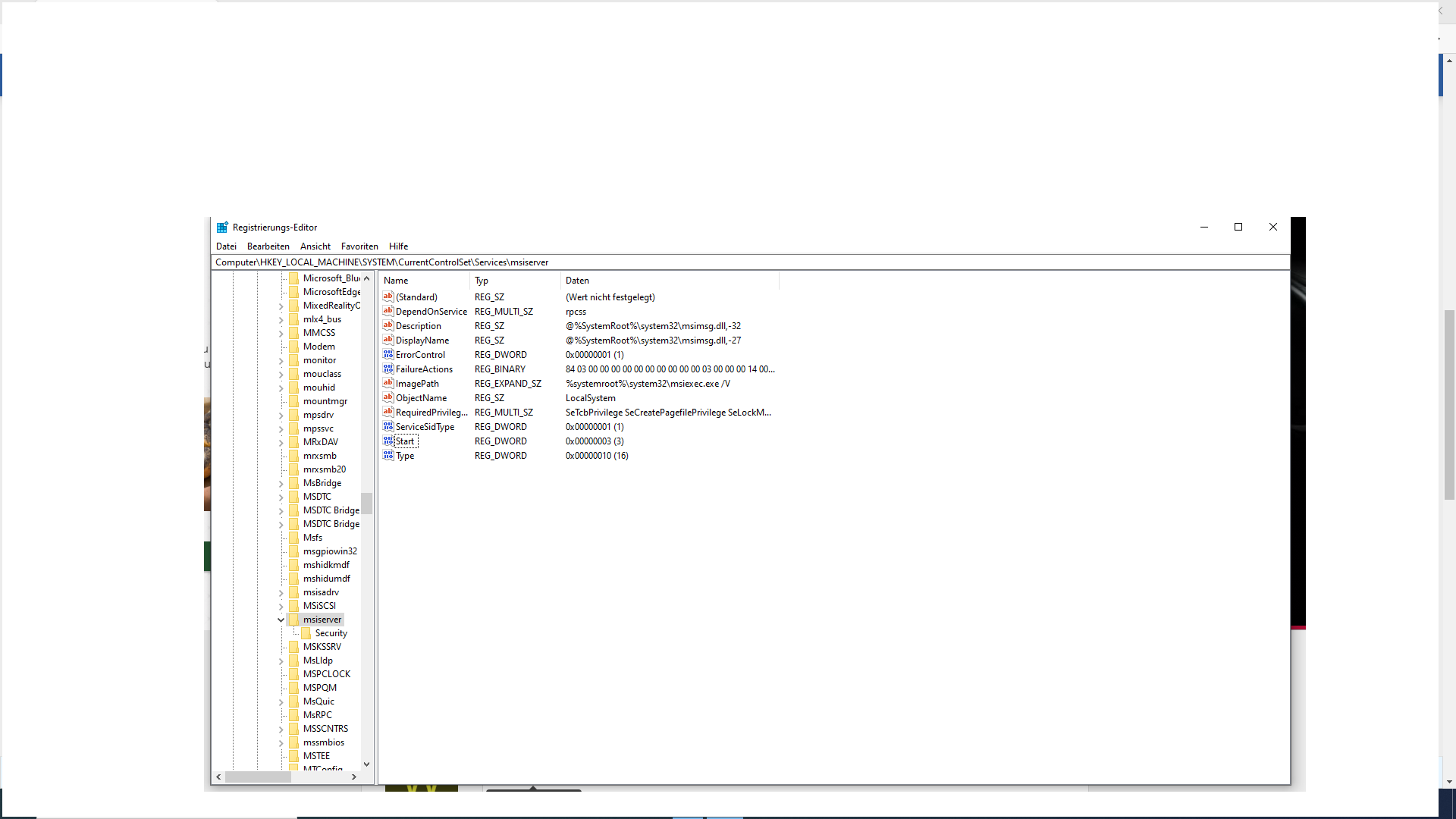Click the REG_DWORD icon next to ServiceSidType
Screen dimensions: 1456x819
(x=388, y=426)
